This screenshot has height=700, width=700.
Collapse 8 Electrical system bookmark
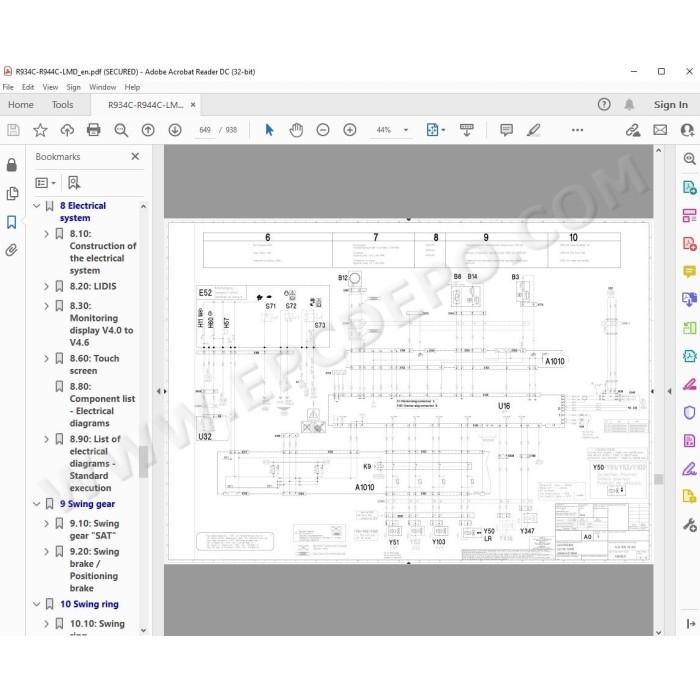37,206
